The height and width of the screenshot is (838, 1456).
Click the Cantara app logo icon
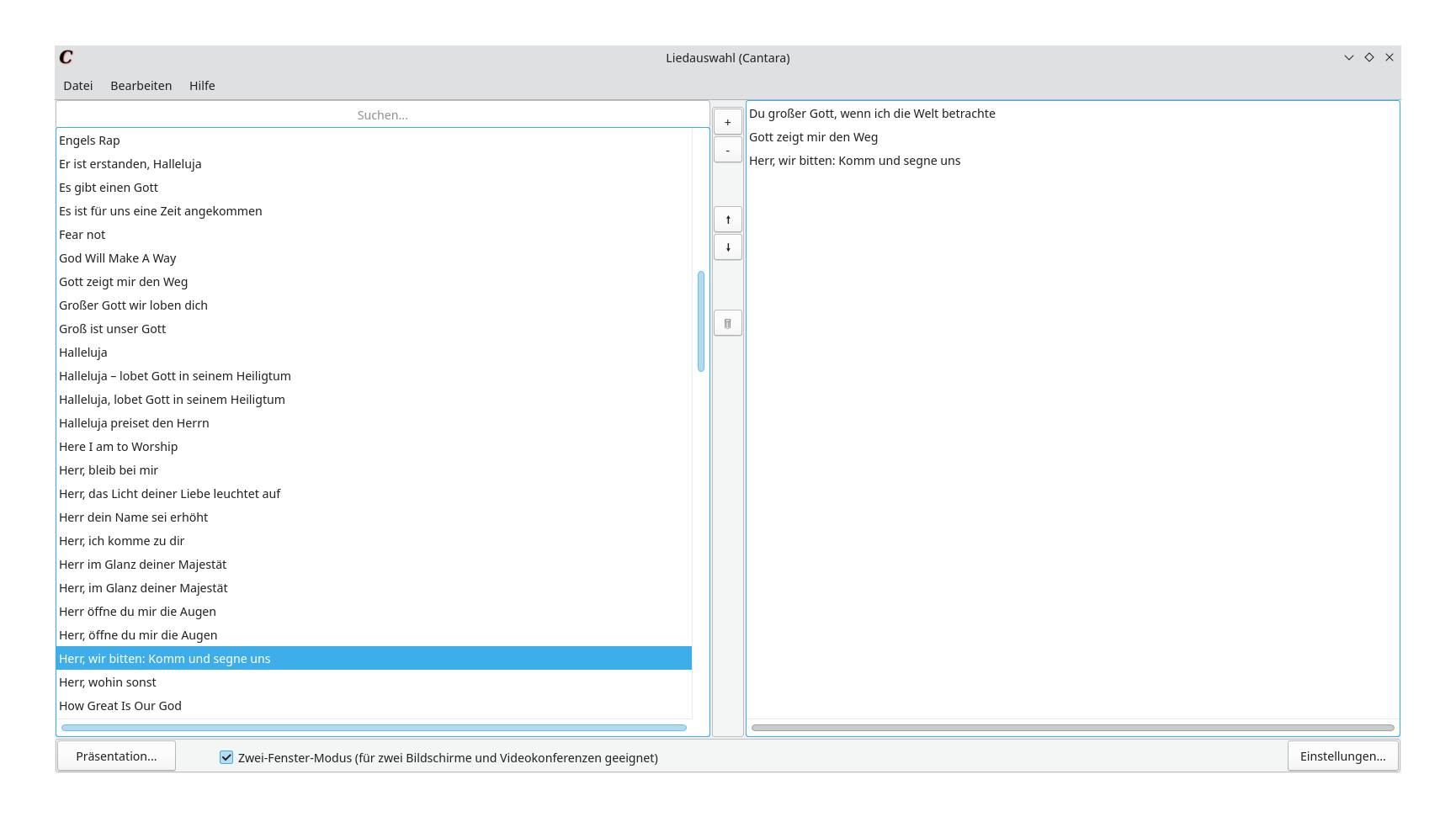66,57
